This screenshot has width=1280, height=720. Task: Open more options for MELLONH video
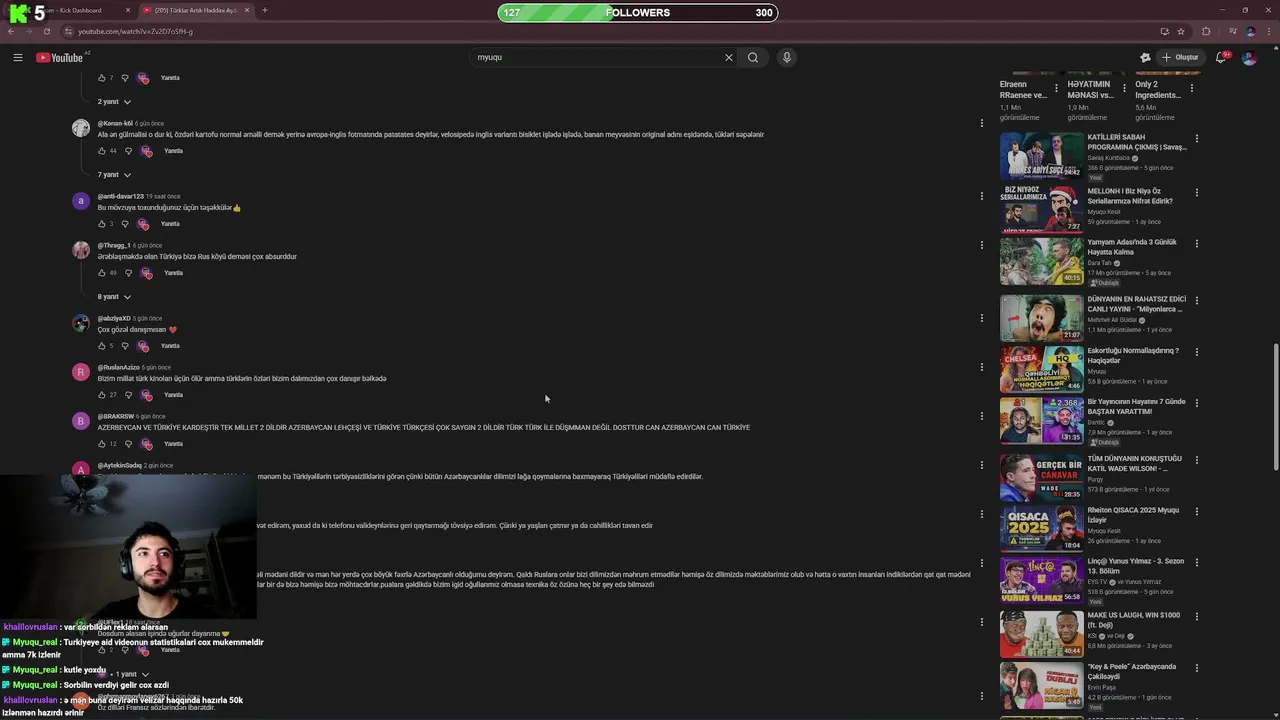pyautogui.click(x=1196, y=192)
